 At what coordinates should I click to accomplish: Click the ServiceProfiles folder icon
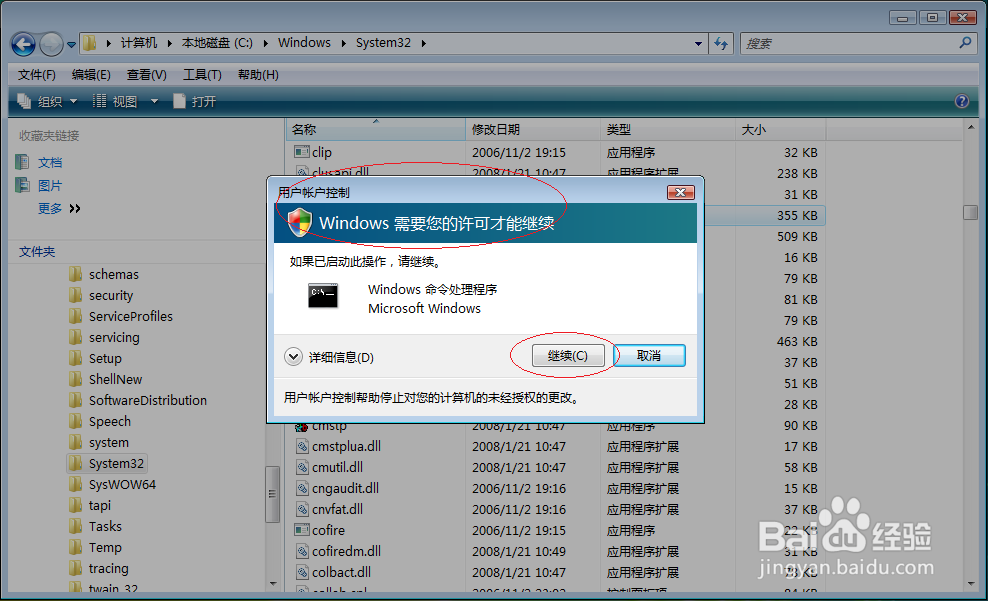[76, 316]
